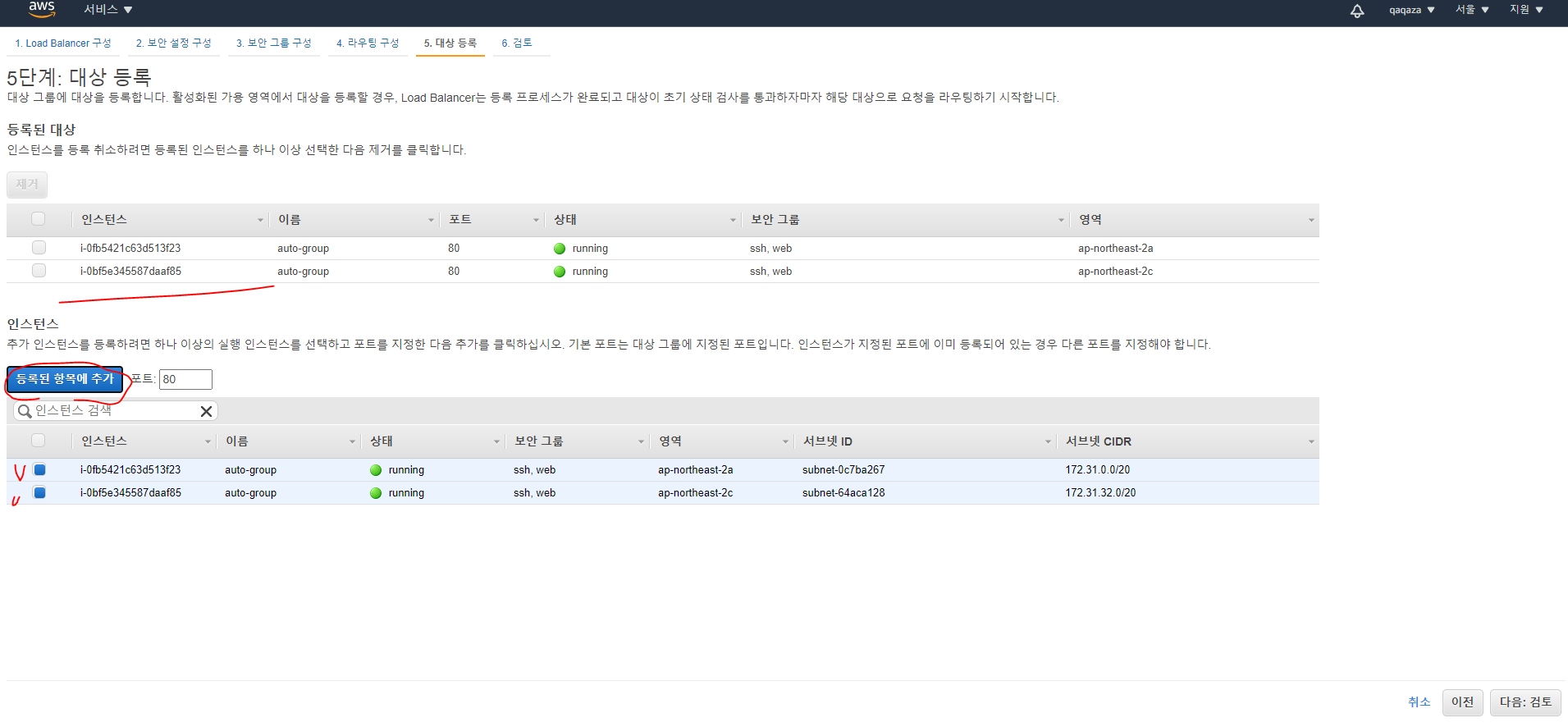1568x727 pixels.
Task: Uncheck instance i-0bf5e345587daaf85 in lower table
Action: [39, 492]
